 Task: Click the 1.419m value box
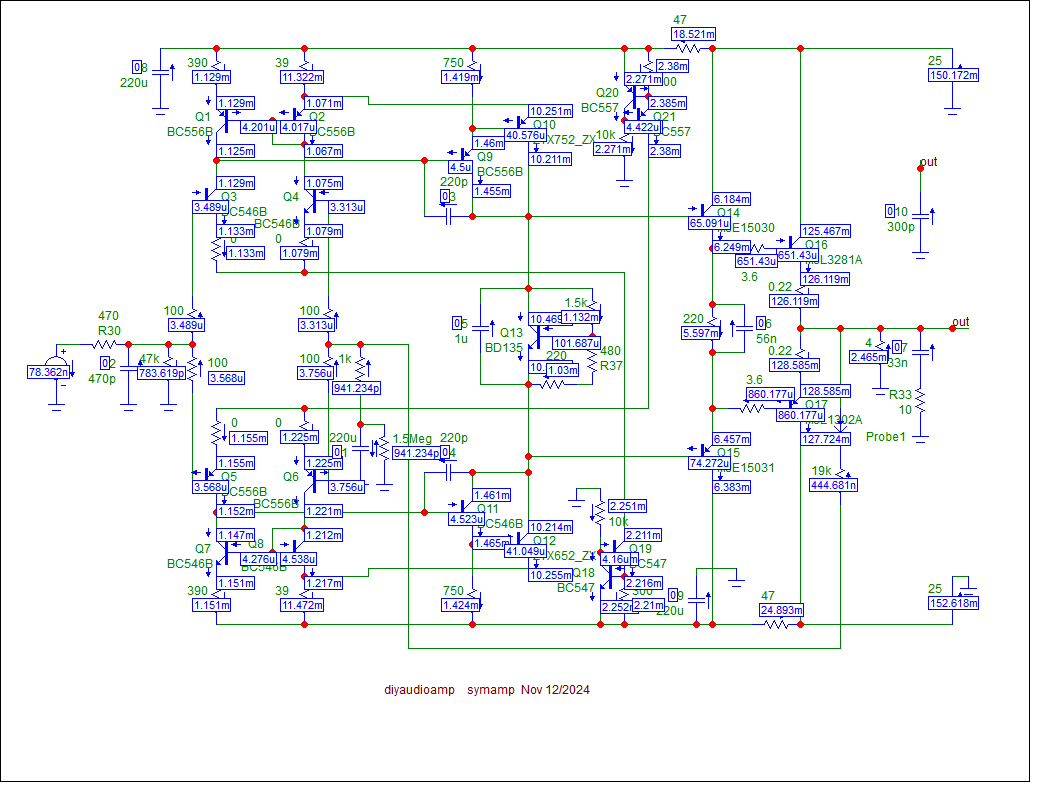point(461,77)
